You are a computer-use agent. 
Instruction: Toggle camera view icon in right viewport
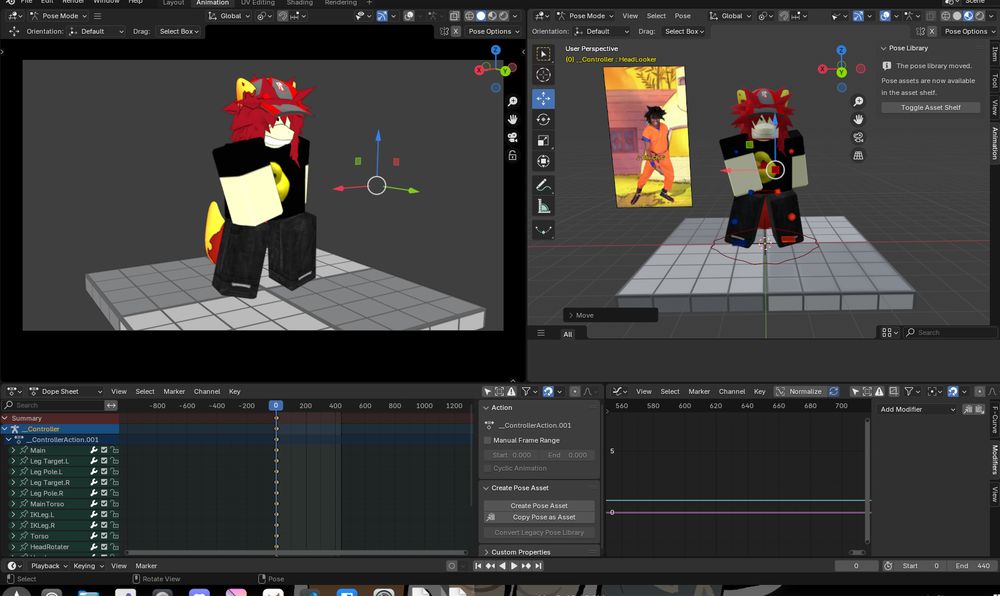tap(858, 137)
